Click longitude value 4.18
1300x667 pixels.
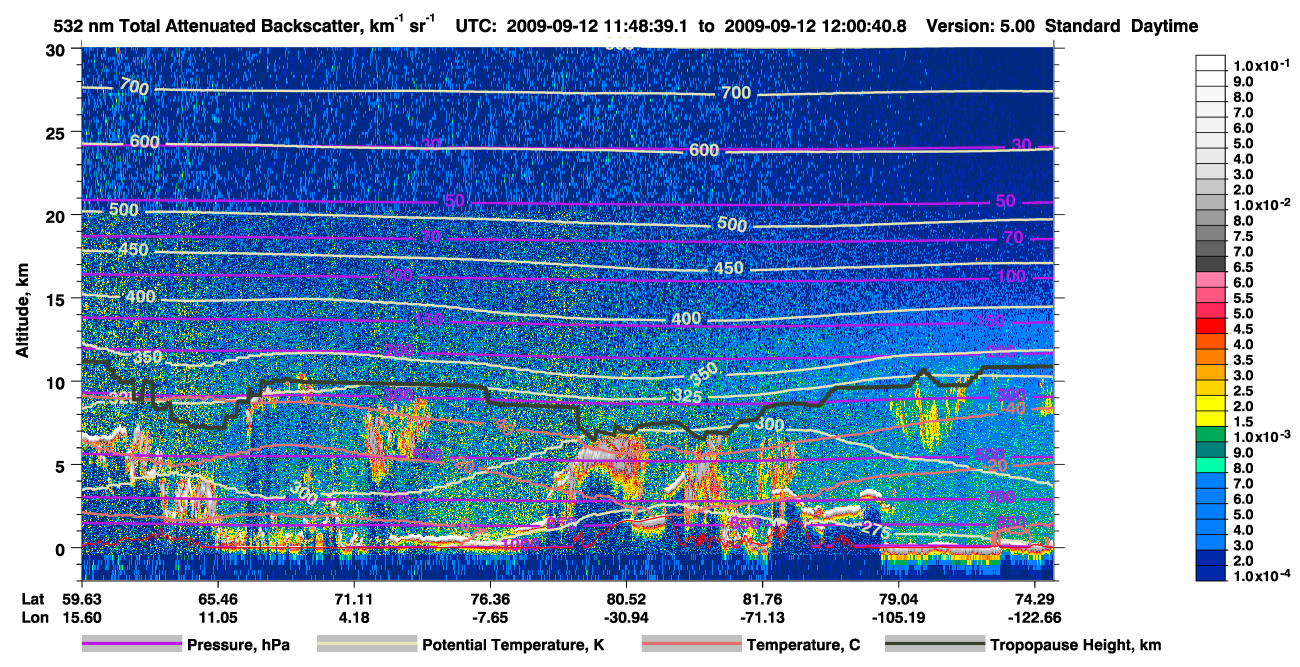[x=353, y=618]
